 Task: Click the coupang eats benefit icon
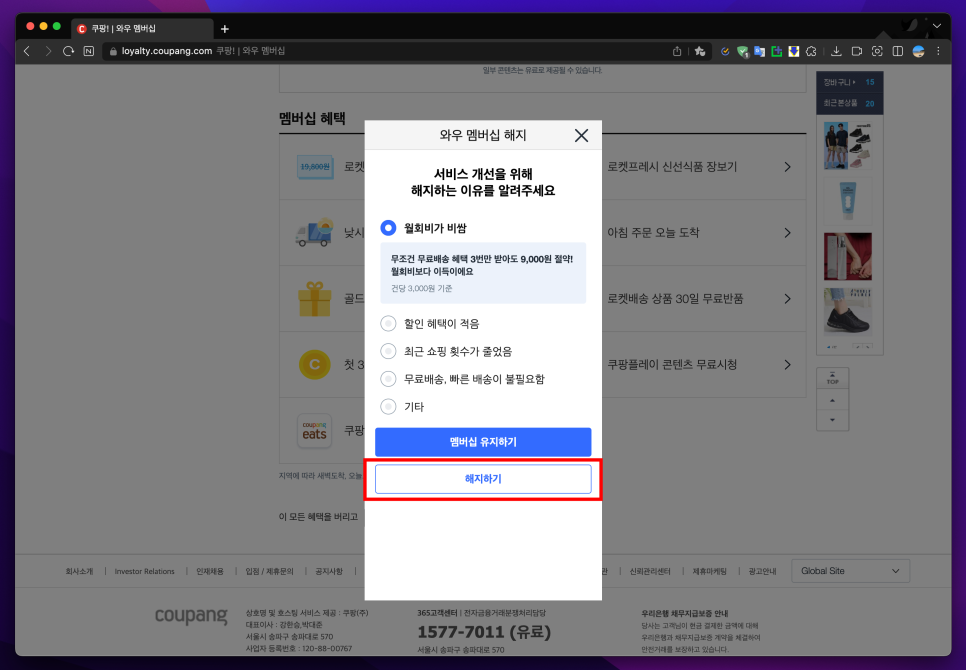click(314, 430)
